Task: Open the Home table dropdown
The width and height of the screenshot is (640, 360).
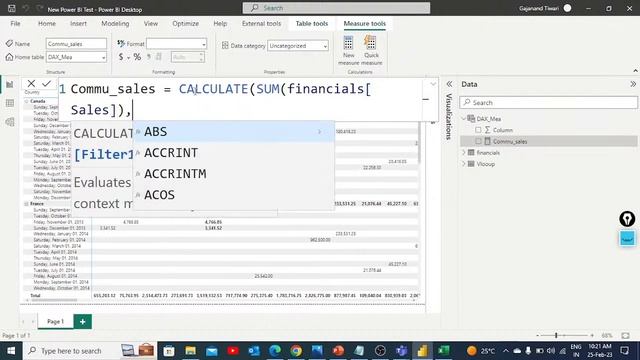Action: pyautogui.click(x=76, y=57)
